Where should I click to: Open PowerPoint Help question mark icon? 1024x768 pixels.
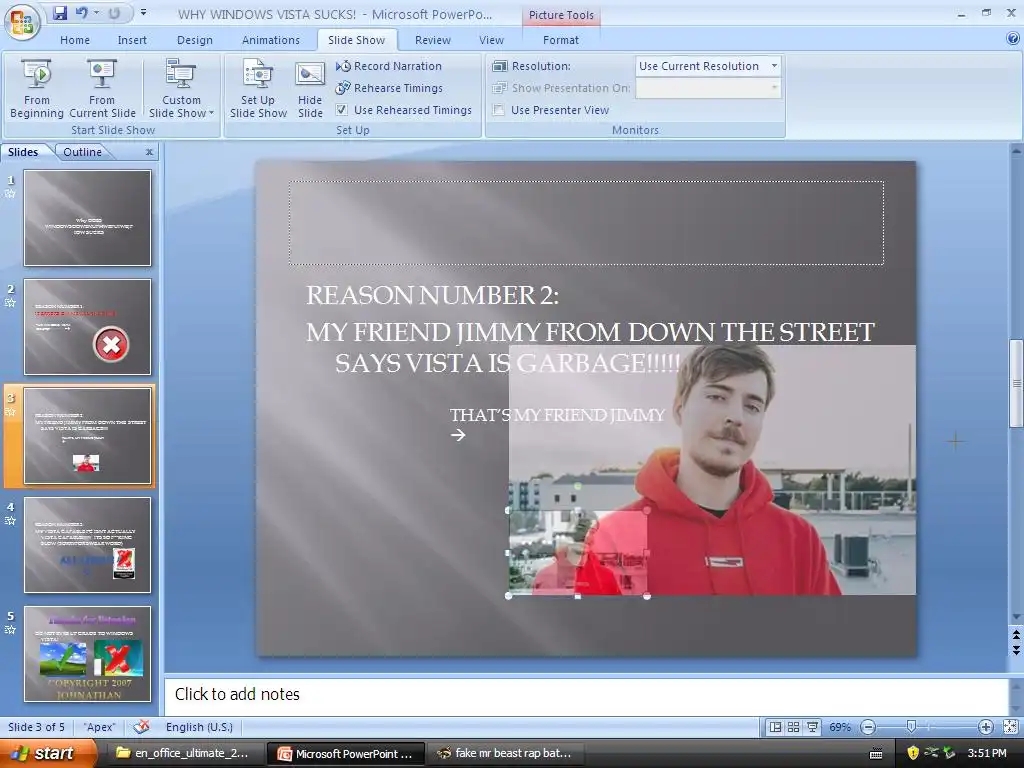pyautogui.click(x=1013, y=39)
